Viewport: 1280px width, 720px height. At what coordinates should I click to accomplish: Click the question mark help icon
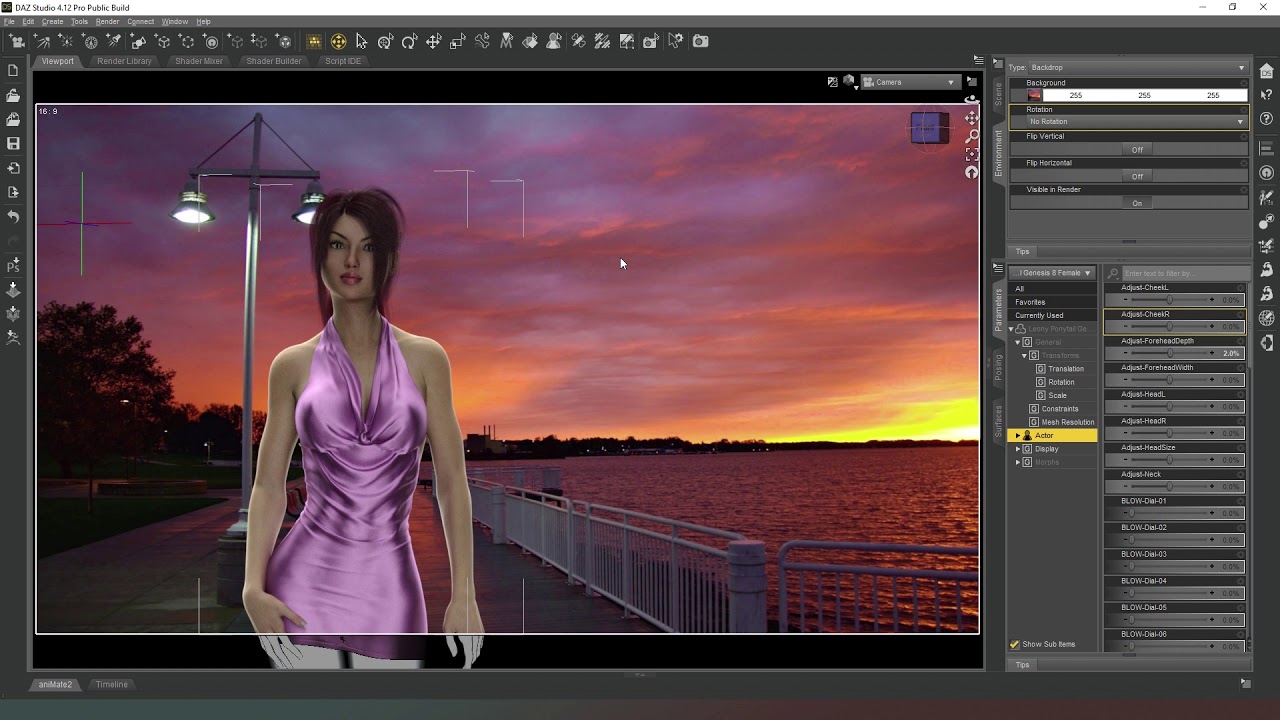tap(1267, 119)
